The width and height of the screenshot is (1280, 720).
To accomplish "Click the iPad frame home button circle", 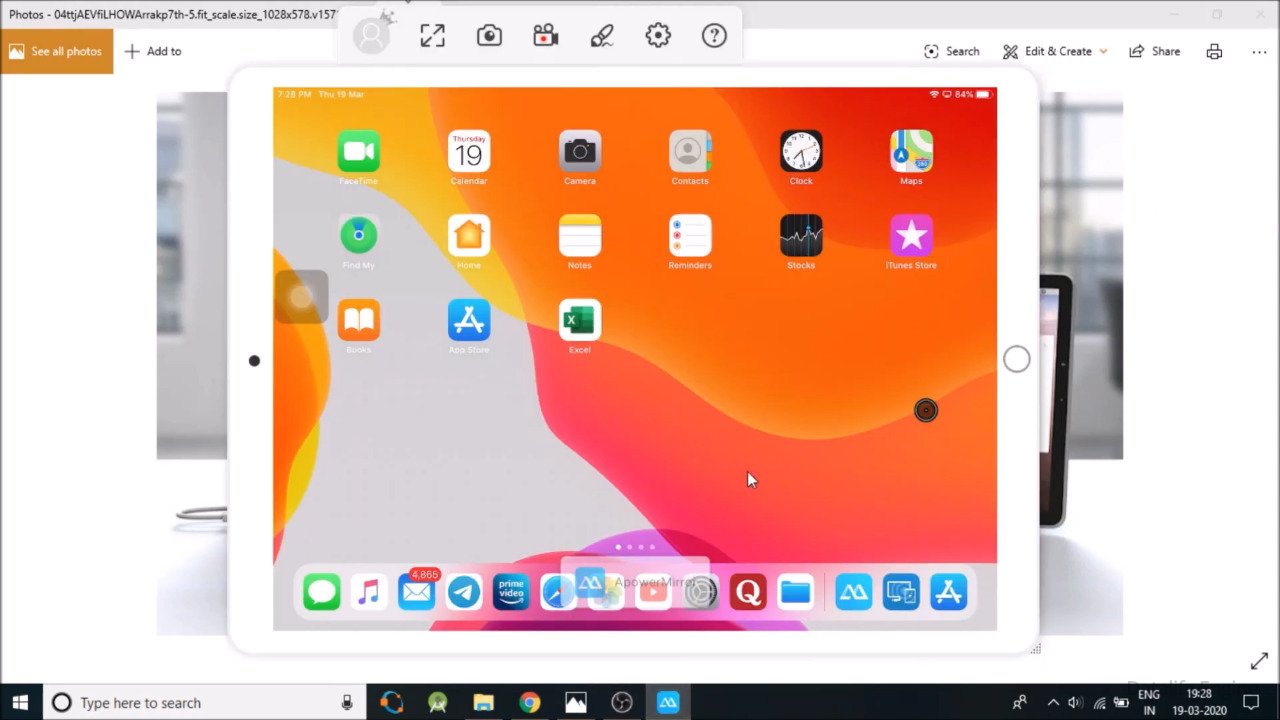I will pos(1016,360).
